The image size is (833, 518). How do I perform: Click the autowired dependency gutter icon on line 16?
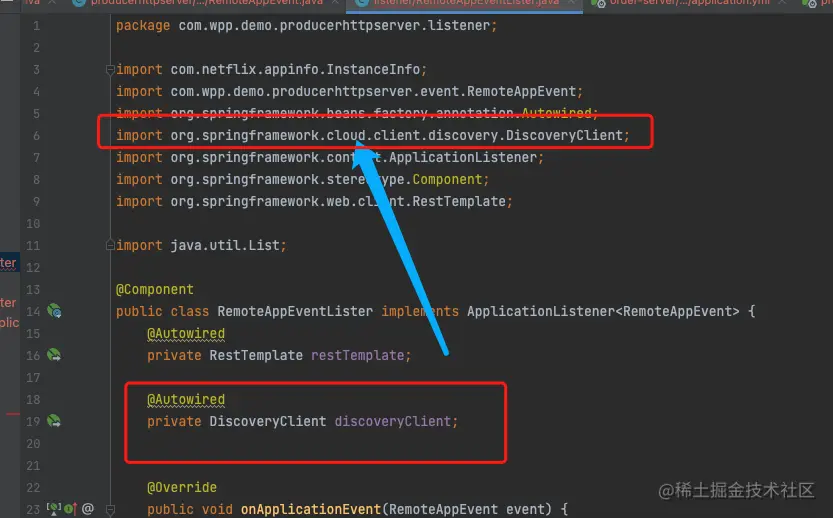pyautogui.click(x=54, y=355)
